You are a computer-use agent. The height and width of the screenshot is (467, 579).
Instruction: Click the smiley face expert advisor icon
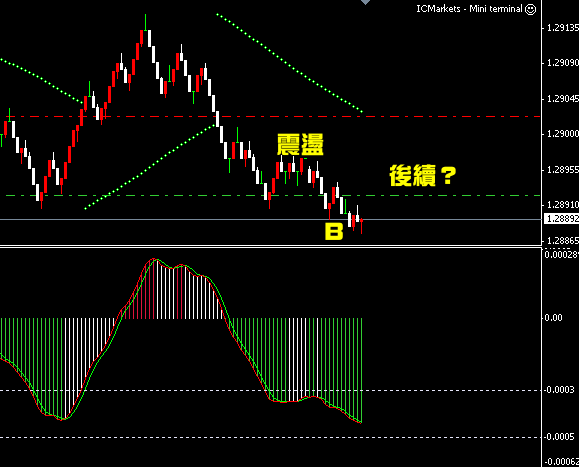coord(530,9)
